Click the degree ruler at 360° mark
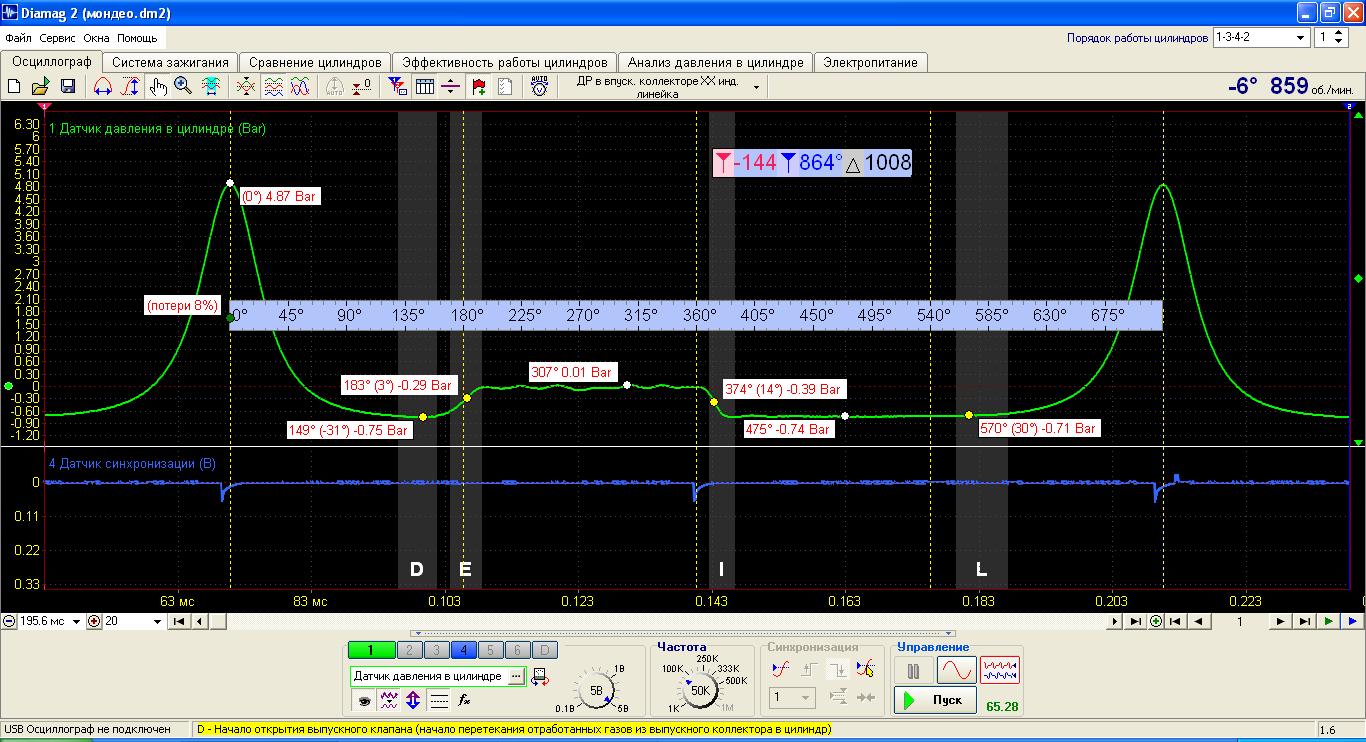 pos(699,315)
